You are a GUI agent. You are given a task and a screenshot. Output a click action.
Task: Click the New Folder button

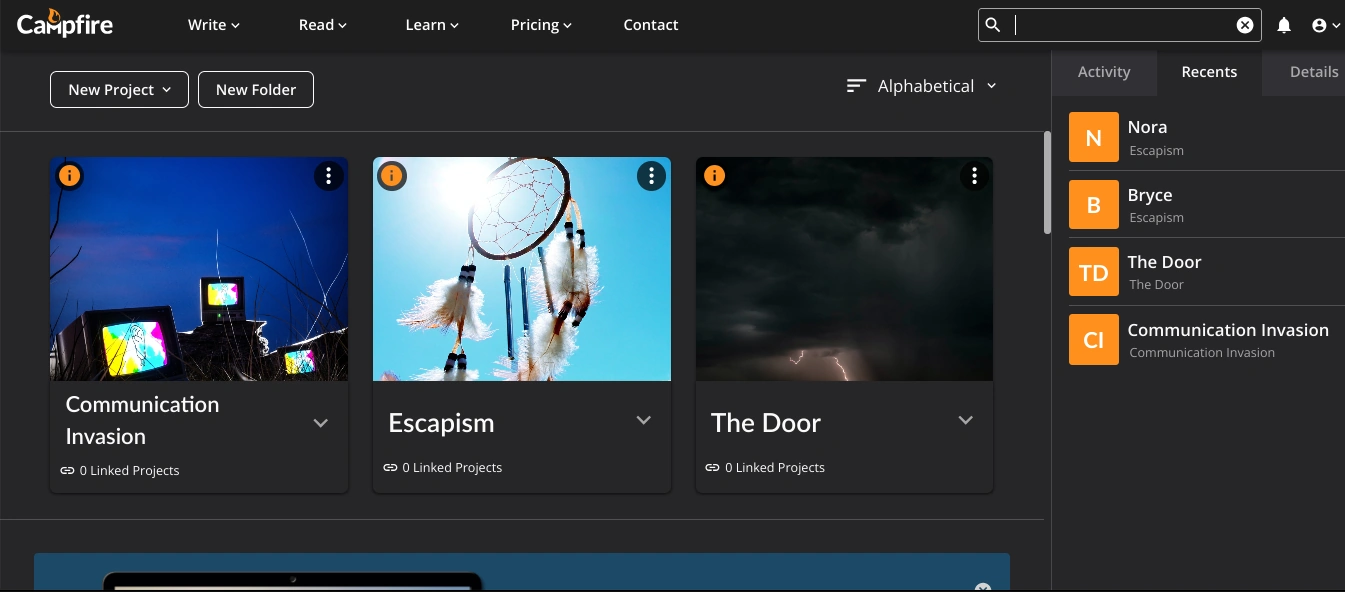point(256,89)
